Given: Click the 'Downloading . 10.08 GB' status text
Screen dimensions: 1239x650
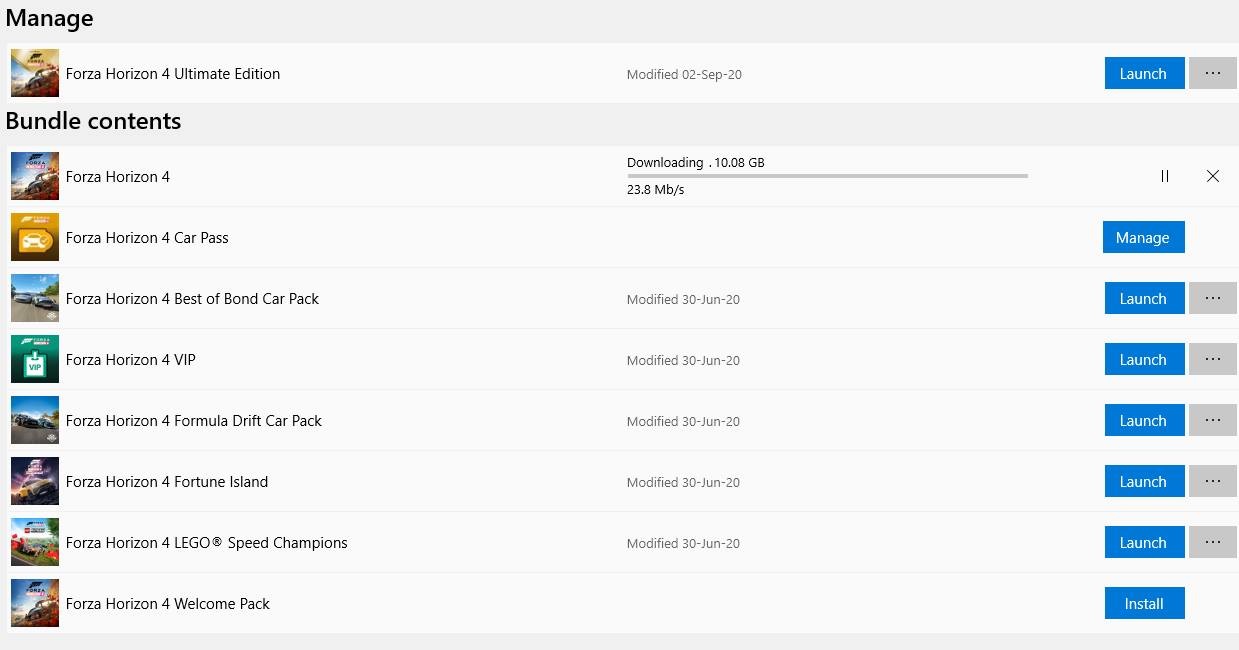Looking at the screenshot, I should 696,162.
